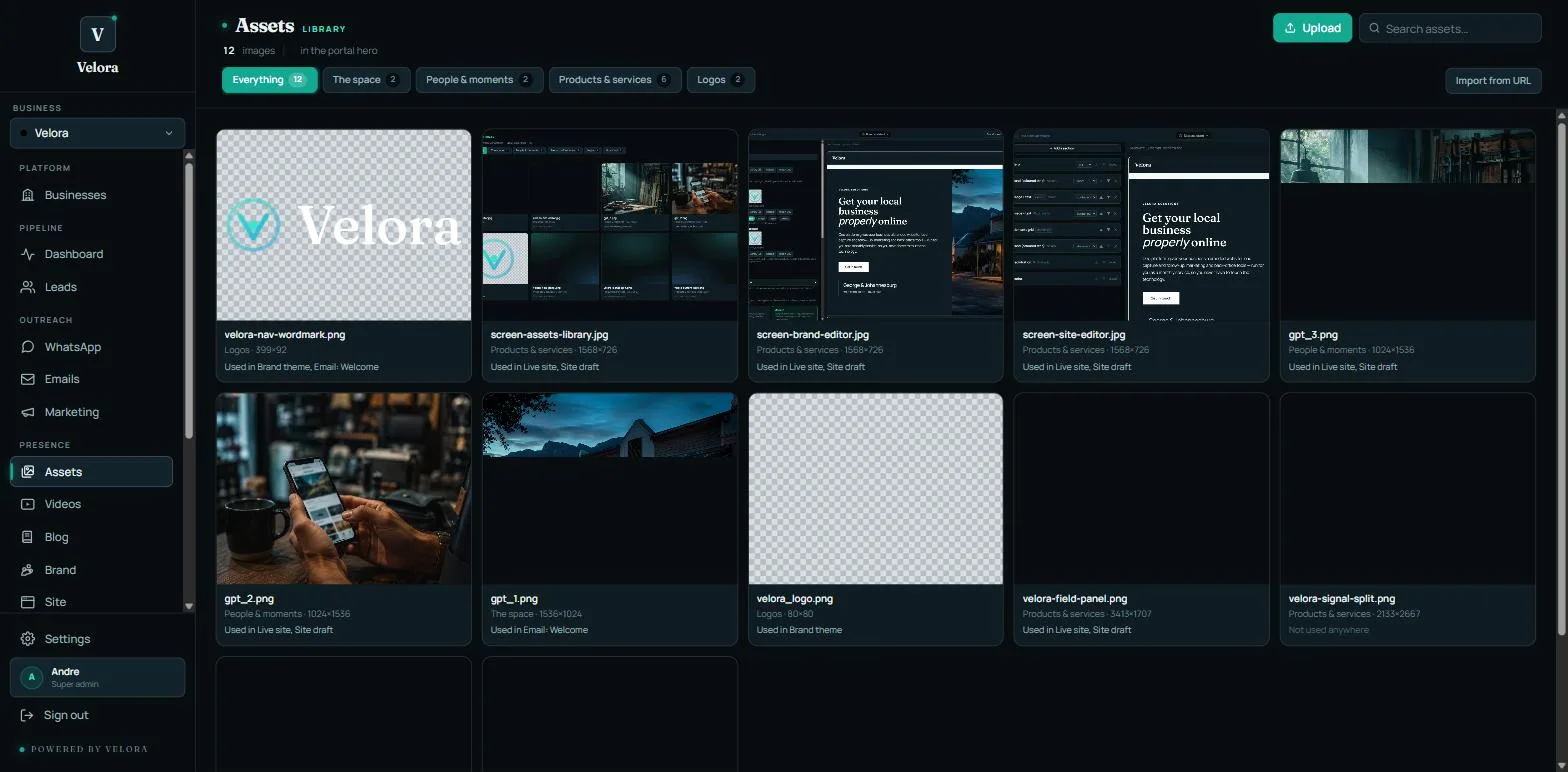Click "in the portal hero" text
The height and width of the screenshot is (772, 1568).
coord(339,50)
